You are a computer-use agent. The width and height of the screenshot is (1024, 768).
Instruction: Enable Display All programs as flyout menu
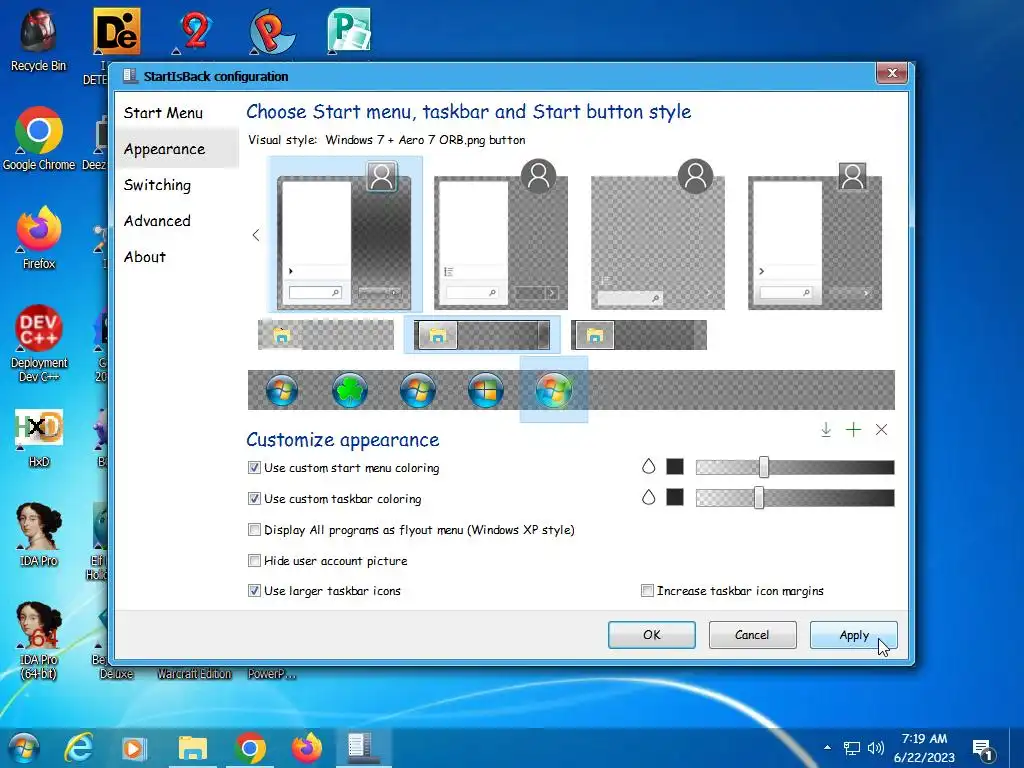pos(254,530)
